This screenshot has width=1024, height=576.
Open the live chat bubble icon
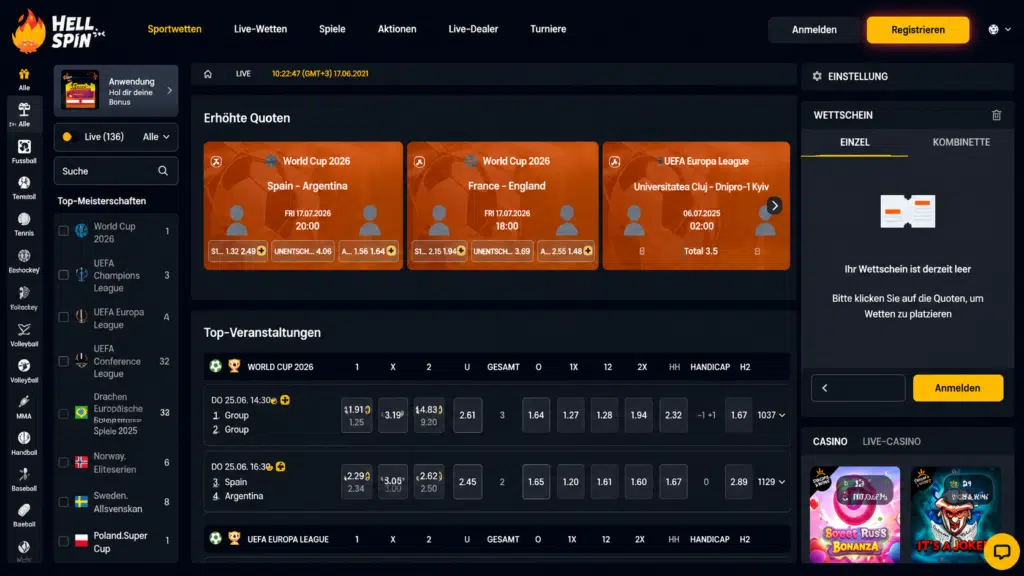point(1001,551)
